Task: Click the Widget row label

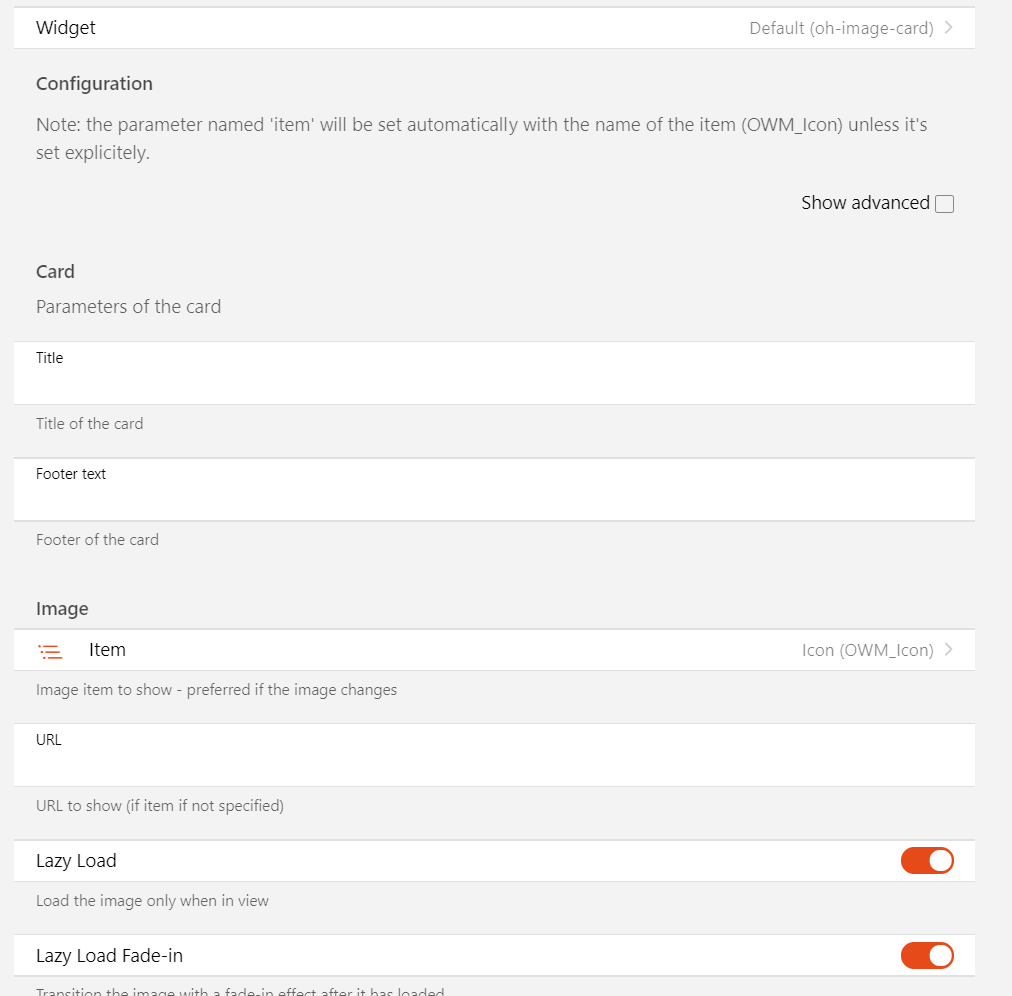Action: coord(66,28)
